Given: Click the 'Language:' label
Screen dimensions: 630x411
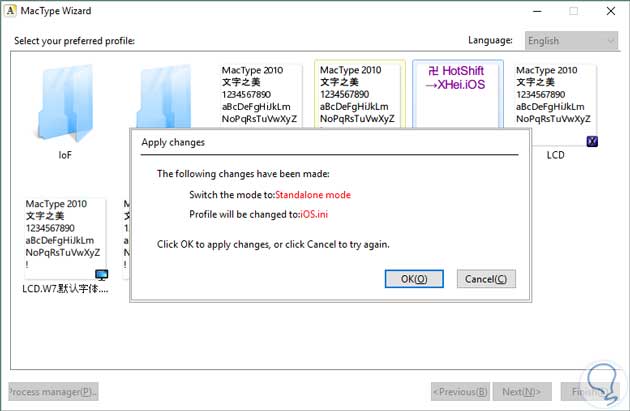Looking at the screenshot, I should (x=490, y=40).
